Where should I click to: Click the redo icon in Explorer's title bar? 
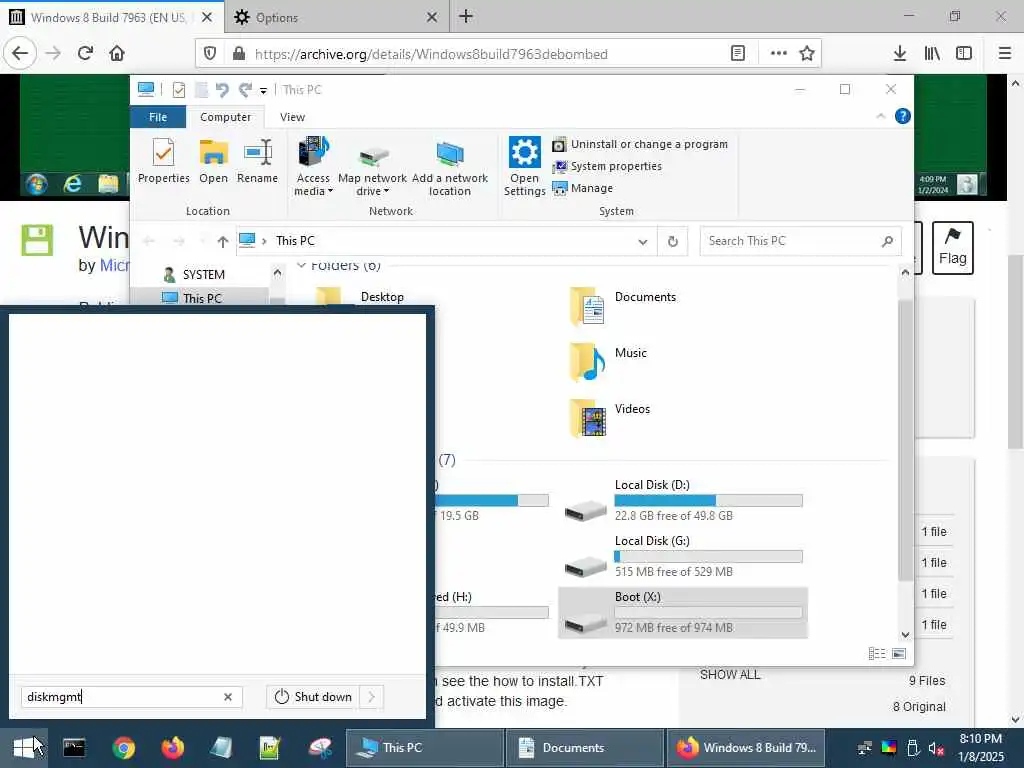(246, 89)
